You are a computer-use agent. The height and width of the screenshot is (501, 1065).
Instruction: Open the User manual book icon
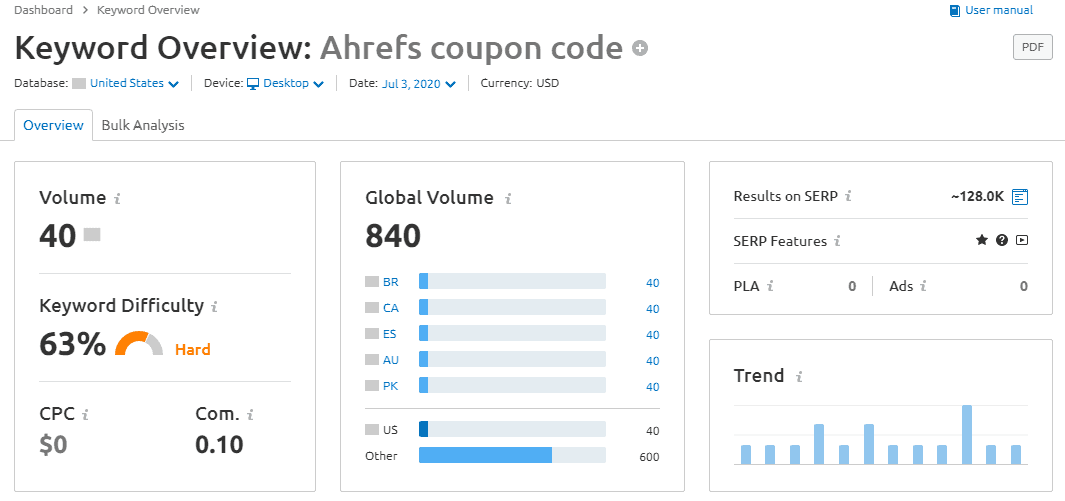point(955,10)
